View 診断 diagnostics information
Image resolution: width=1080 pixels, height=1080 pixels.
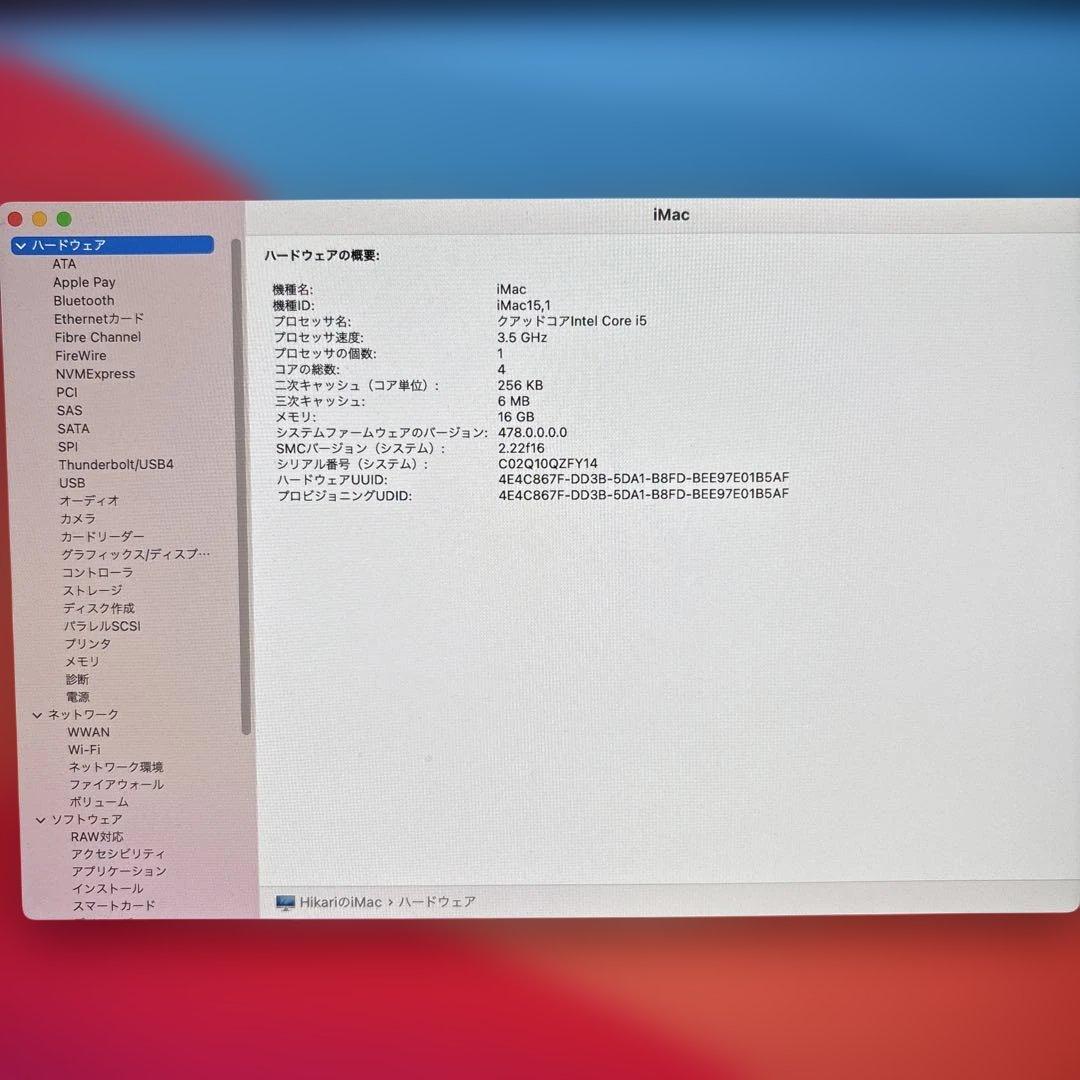[x=77, y=679]
